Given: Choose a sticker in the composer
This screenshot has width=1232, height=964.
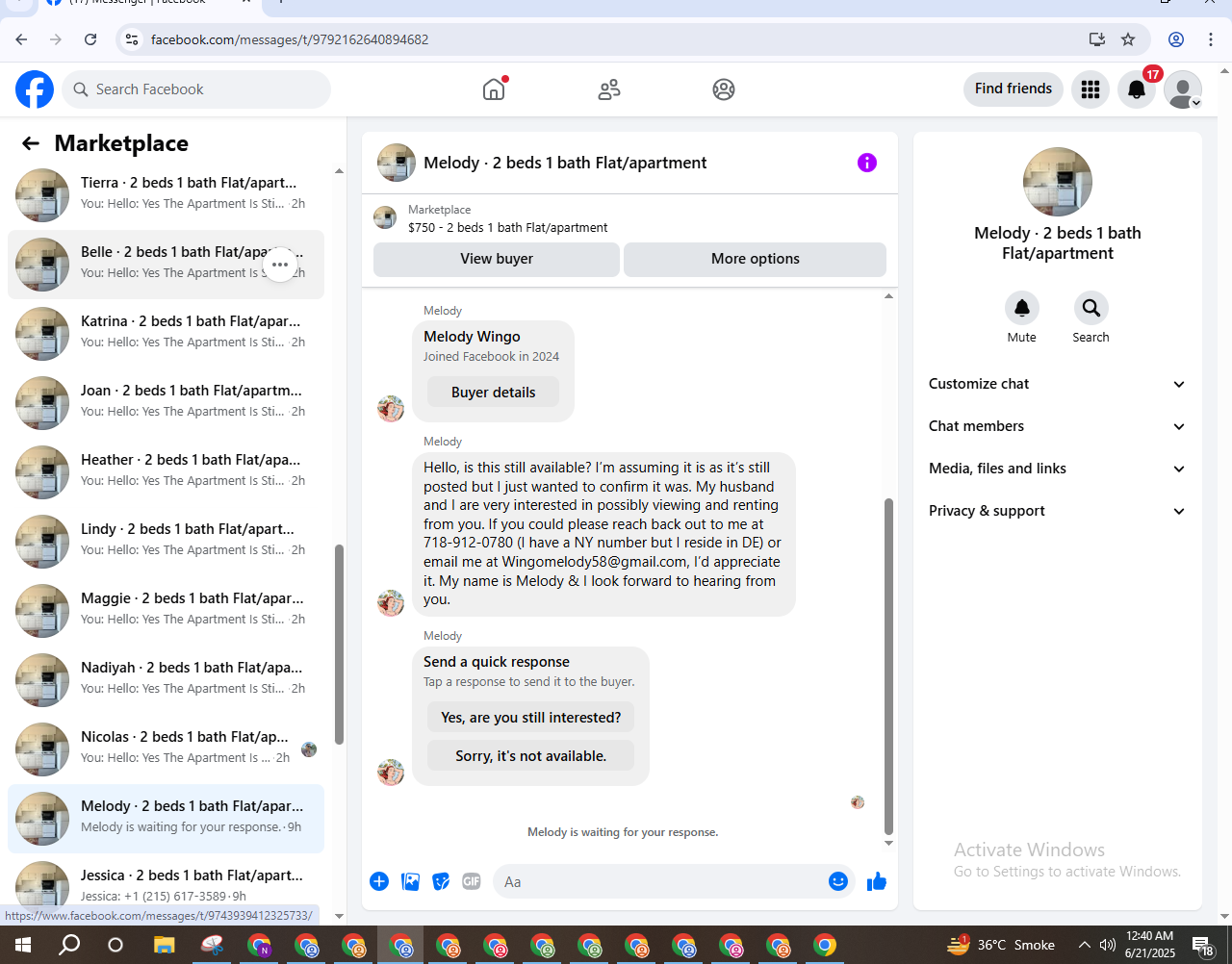Looking at the screenshot, I should [441, 881].
